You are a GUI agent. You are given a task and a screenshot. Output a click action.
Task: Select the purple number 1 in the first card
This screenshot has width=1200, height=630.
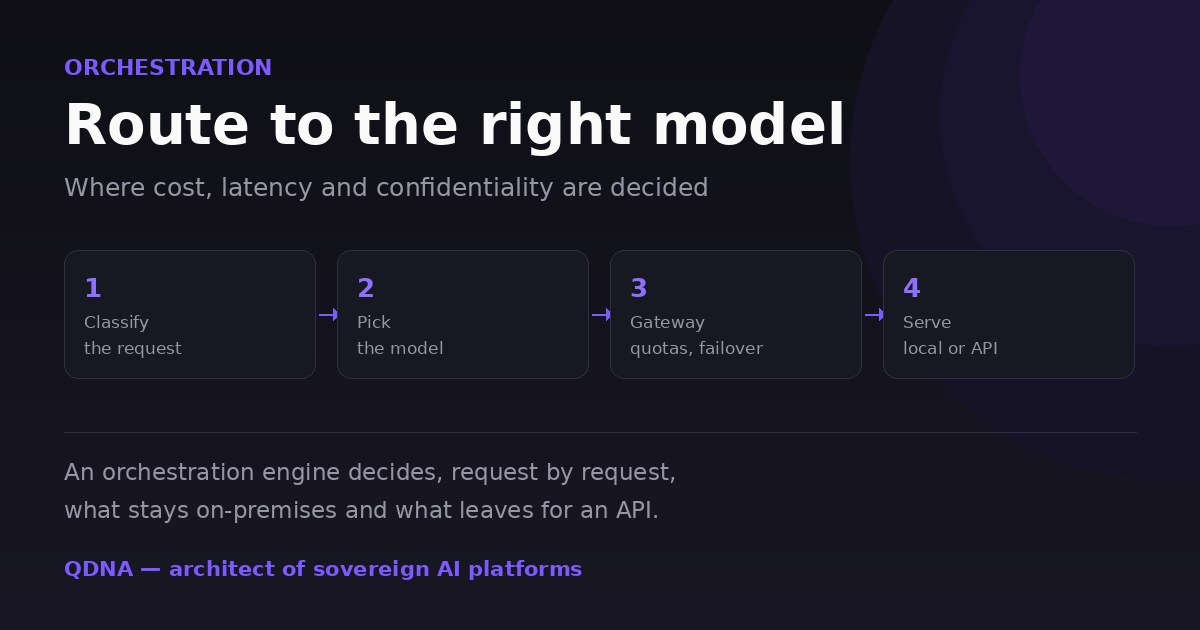(93, 289)
